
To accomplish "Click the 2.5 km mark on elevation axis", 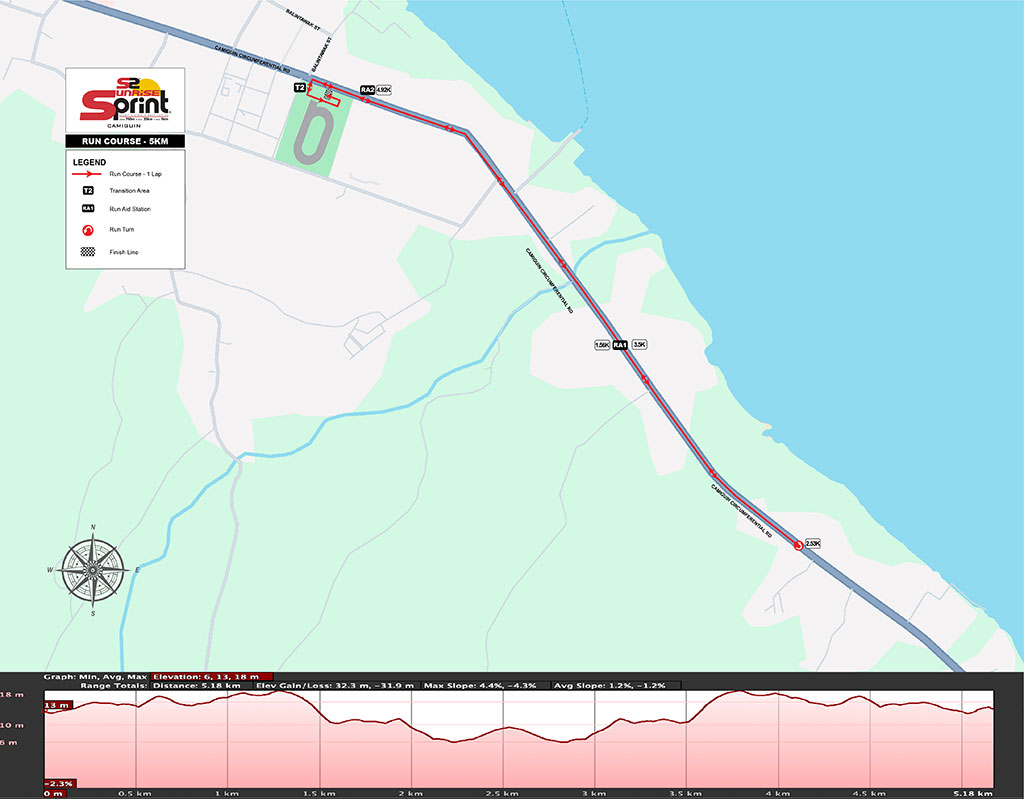I will [500, 793].
